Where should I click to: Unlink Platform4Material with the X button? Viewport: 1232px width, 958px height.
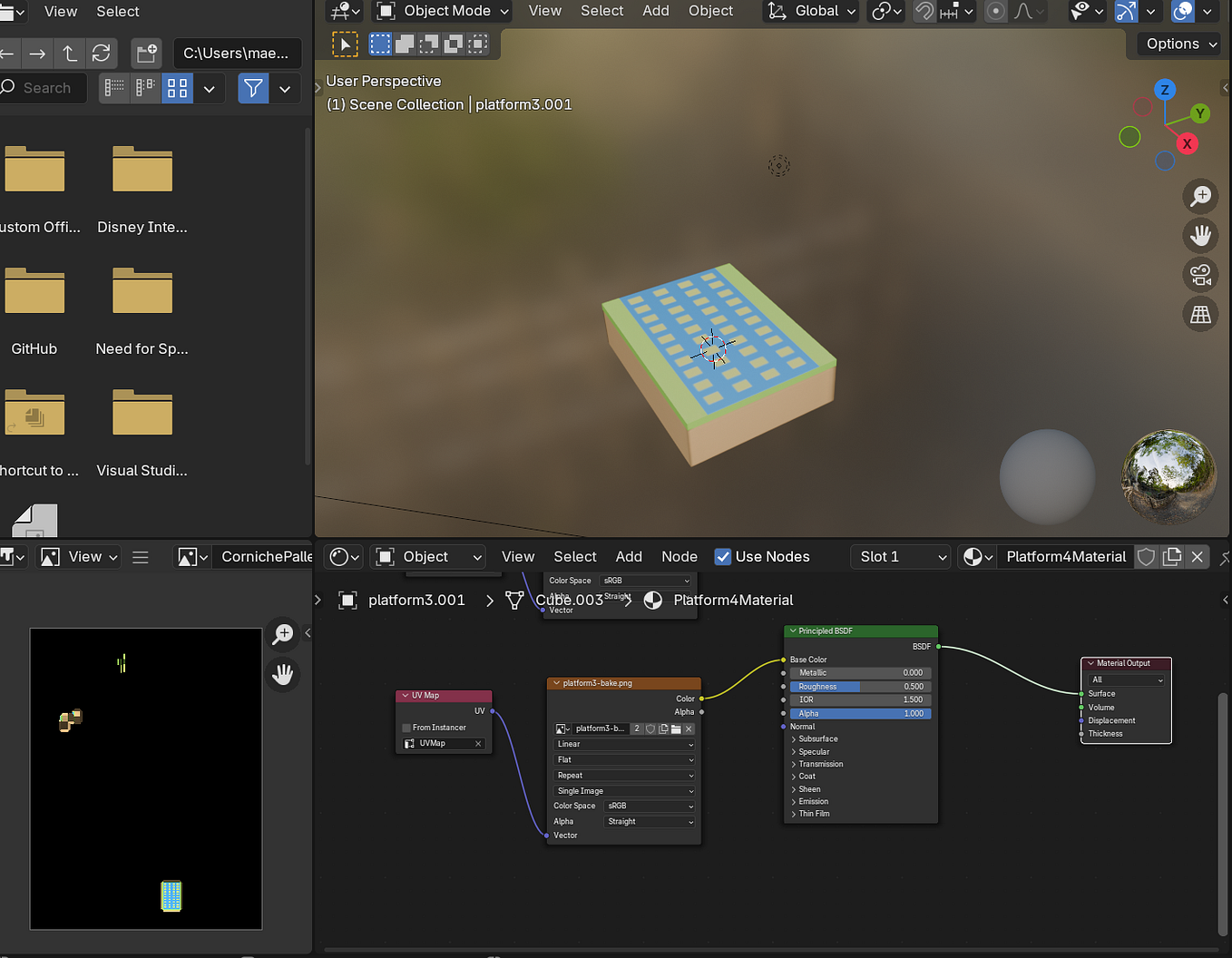pos(1197,556)
